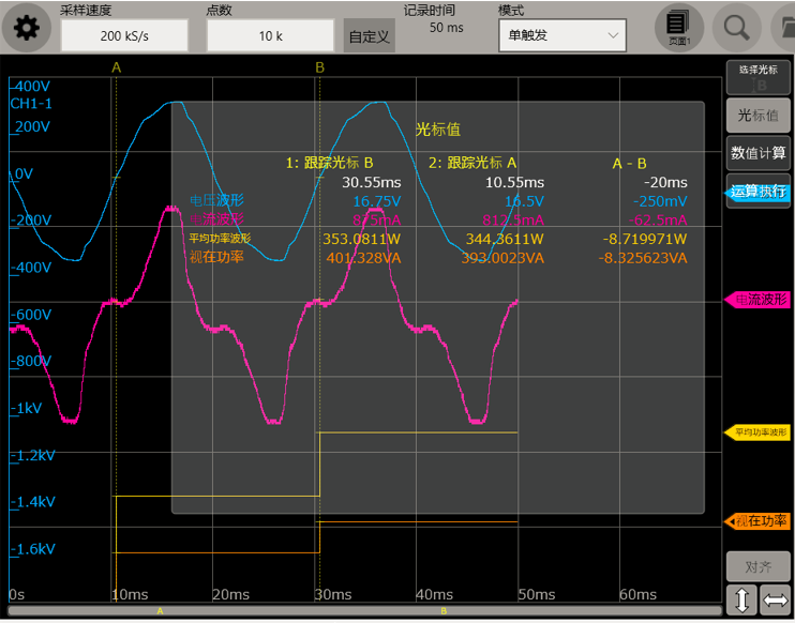This screenshot has width=795, height=623.
Task: Click the horizontal zoom arrow icon
Action: (774, 600)
